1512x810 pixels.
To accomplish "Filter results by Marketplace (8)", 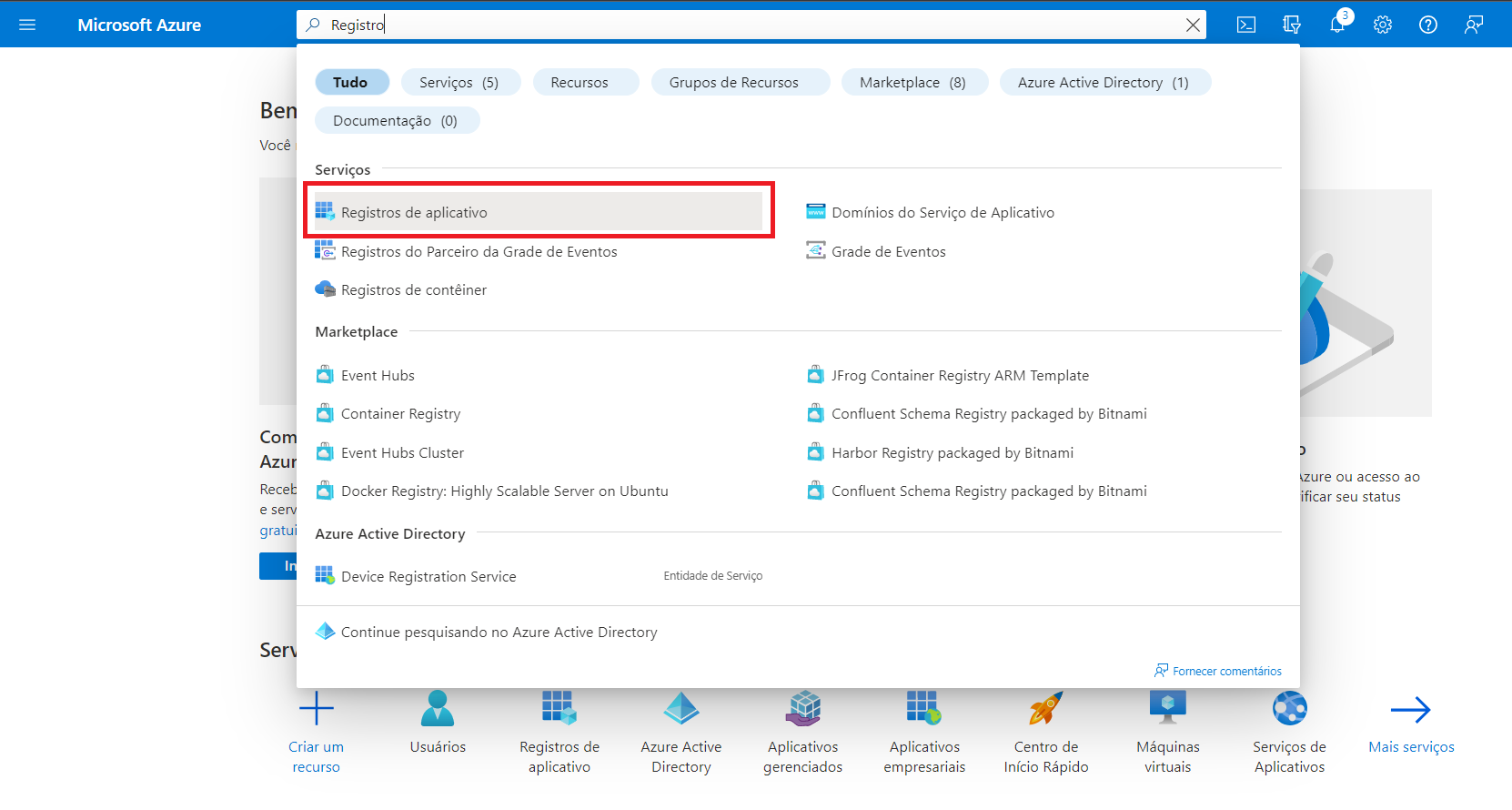I will [912, 83].
